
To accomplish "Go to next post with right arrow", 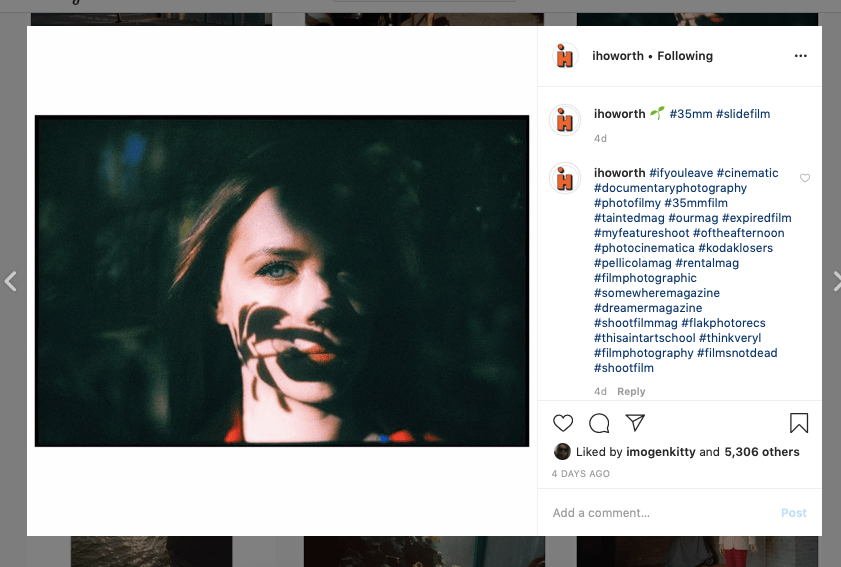I will [835, 282].
